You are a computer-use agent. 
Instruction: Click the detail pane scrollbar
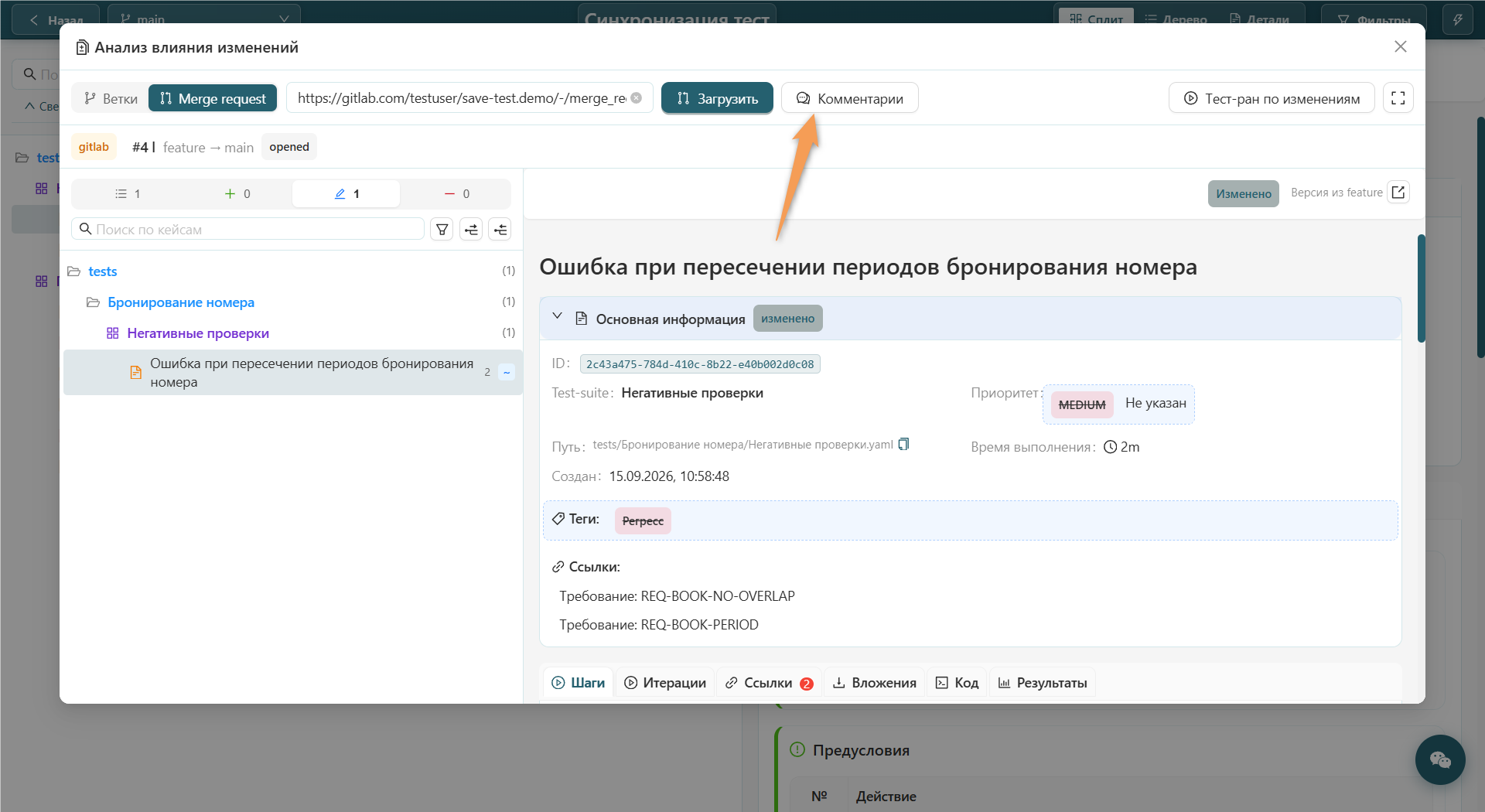coord(1421,288)
